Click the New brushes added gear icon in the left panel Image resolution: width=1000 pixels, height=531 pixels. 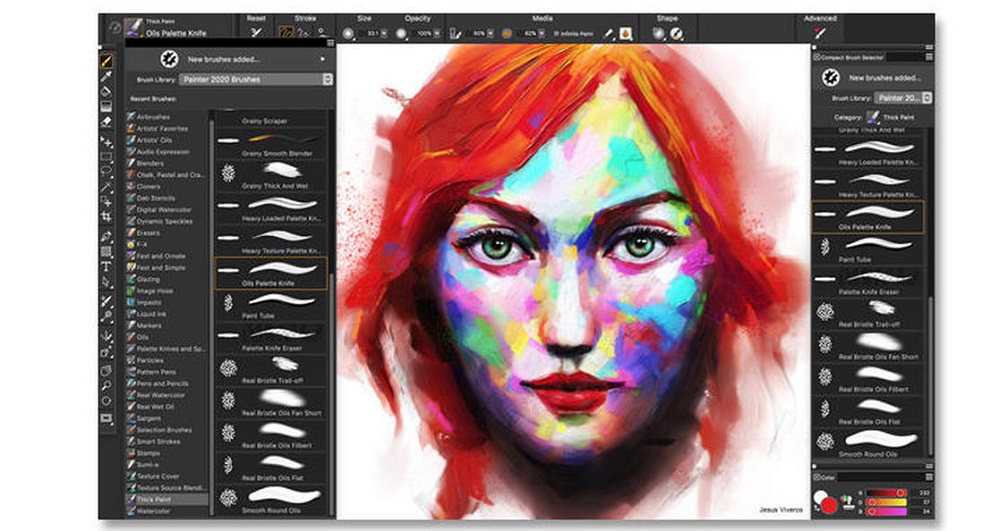pos(169,59)
